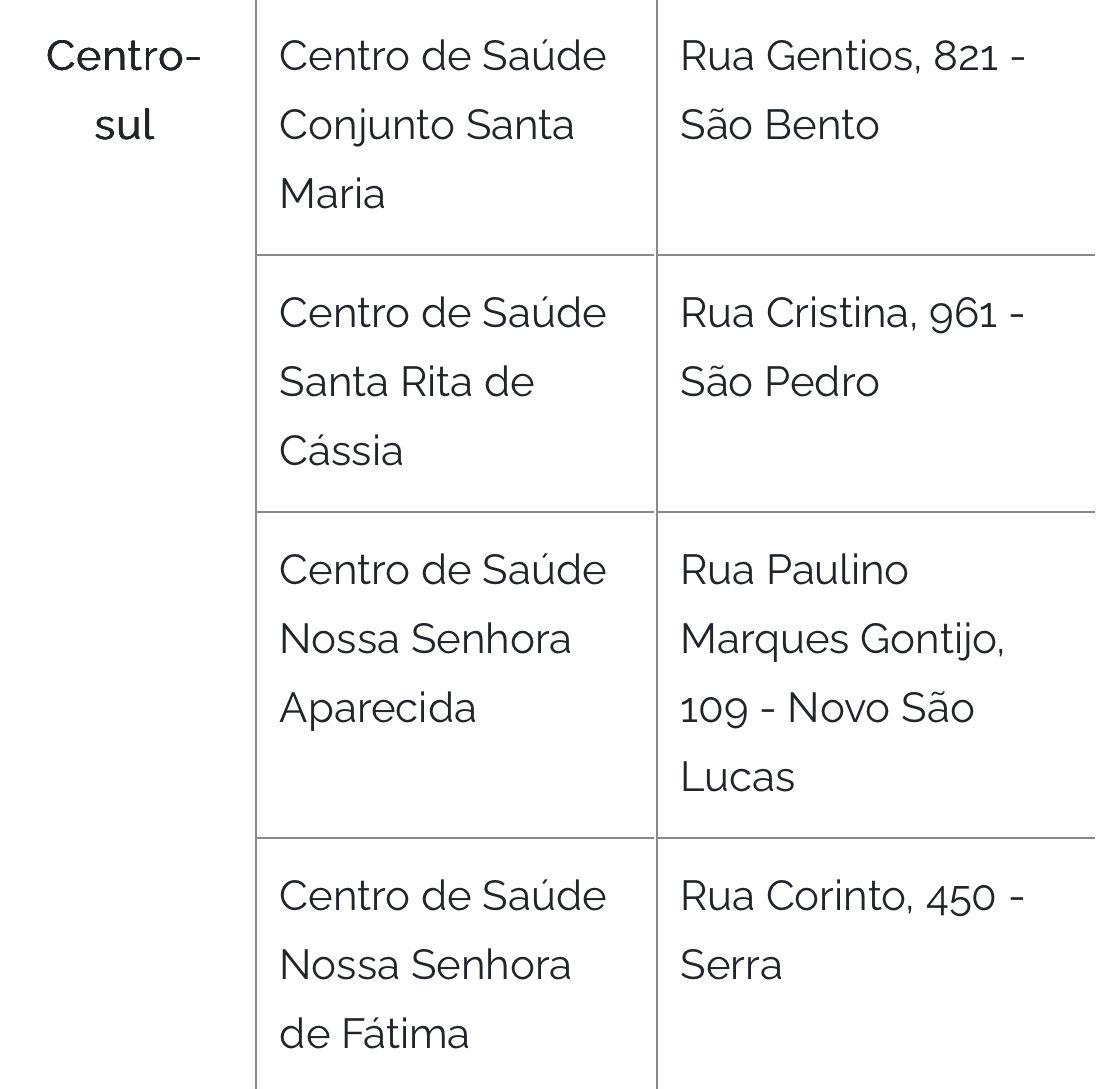
Task: Click the address Rua Paulino Marques Gontijo
Action: (842, 604)
